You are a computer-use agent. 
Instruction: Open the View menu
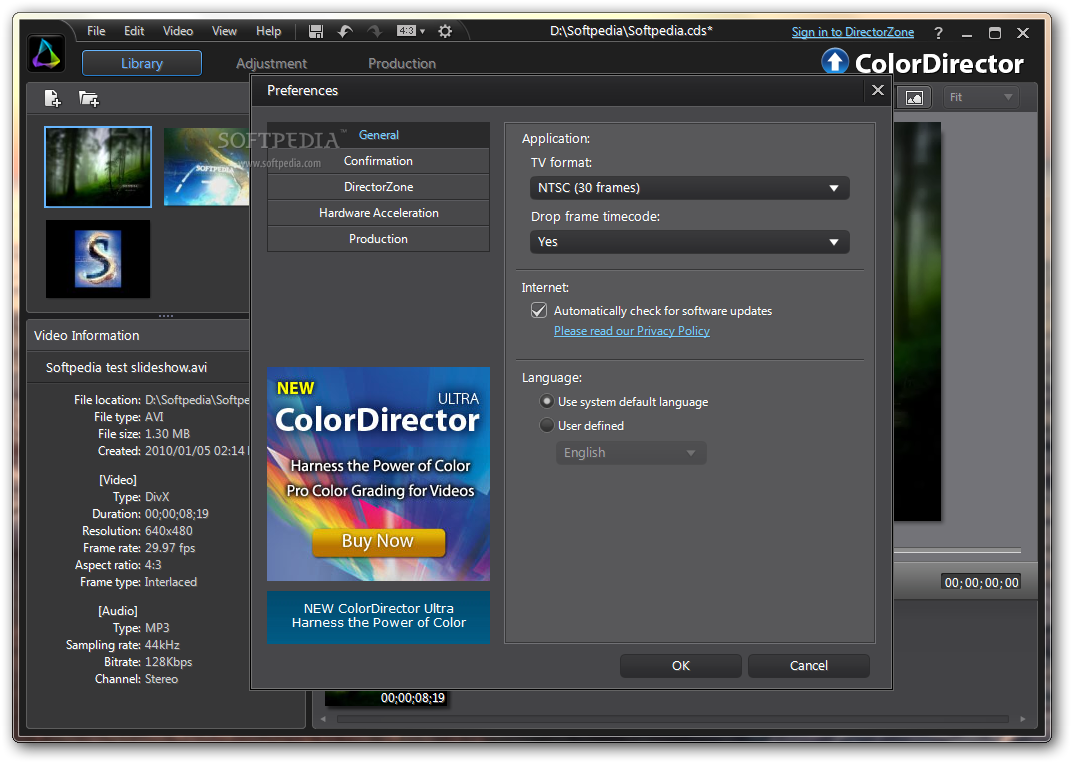pos(224,31)
